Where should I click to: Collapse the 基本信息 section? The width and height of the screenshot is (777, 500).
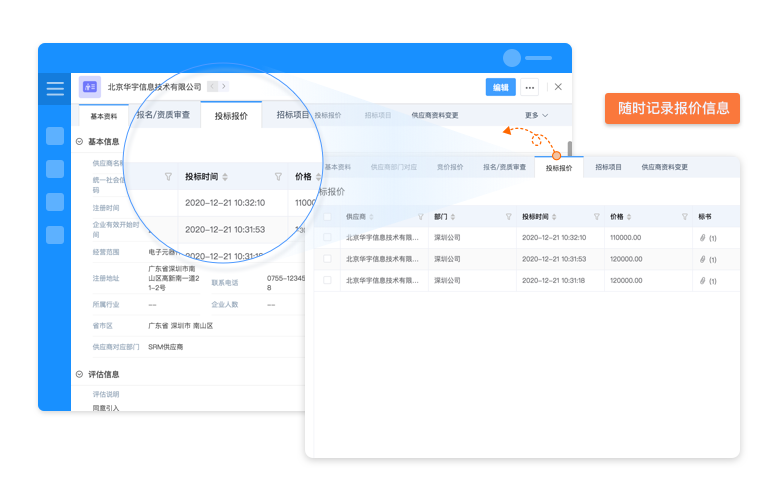79,142
